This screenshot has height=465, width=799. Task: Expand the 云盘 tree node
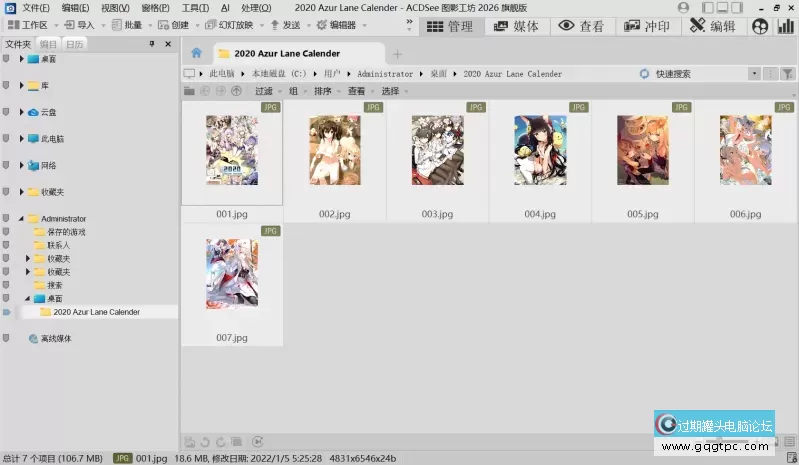pyautogui.click(x=21, y=112)
